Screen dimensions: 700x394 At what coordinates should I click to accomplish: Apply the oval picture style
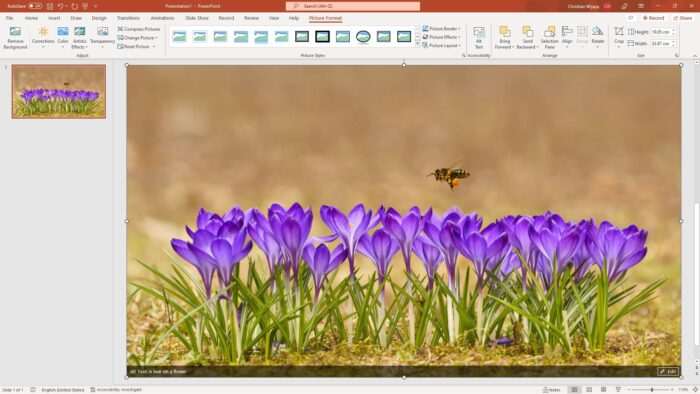point(363,37)
